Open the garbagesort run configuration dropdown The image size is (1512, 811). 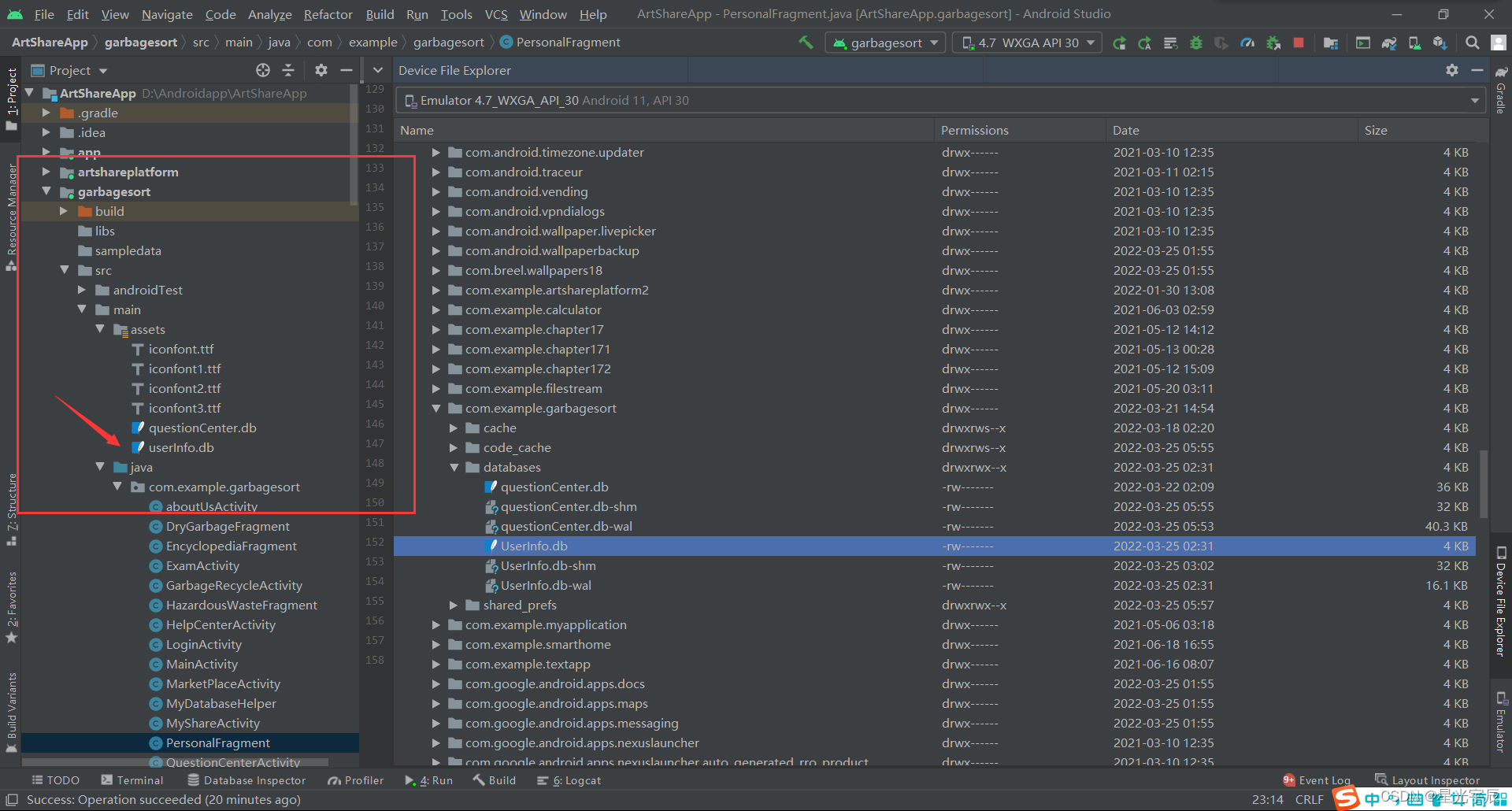(x=885, y=43)
